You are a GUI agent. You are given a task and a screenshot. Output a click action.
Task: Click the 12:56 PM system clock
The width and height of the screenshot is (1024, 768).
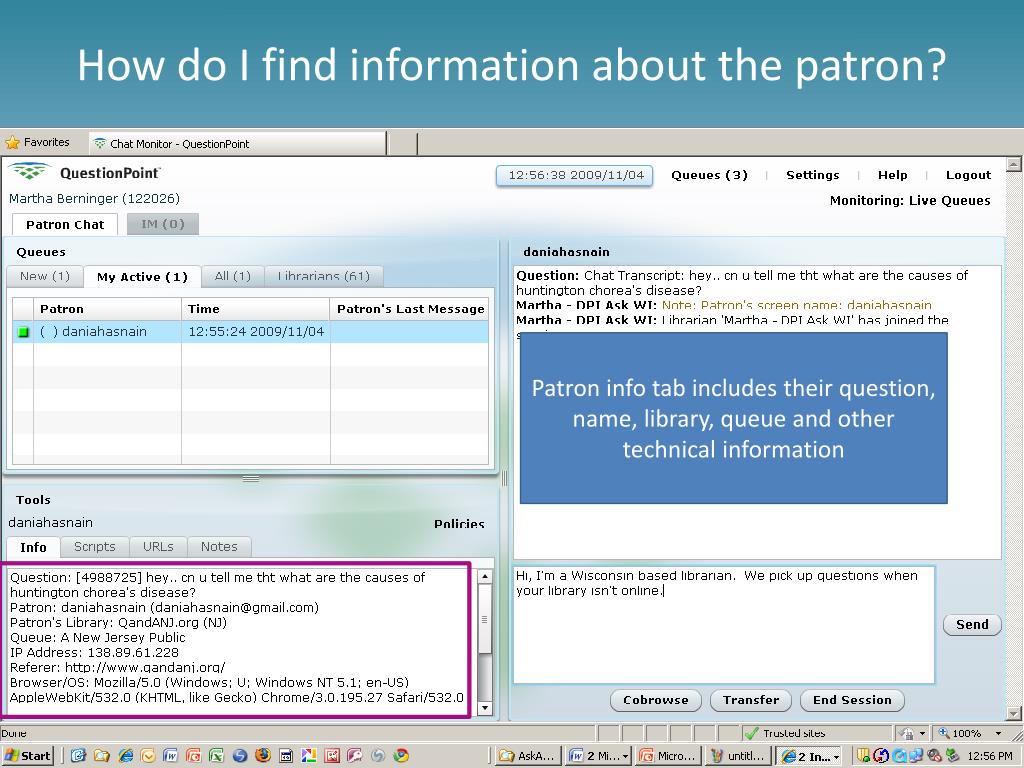(x=990, y=756)
